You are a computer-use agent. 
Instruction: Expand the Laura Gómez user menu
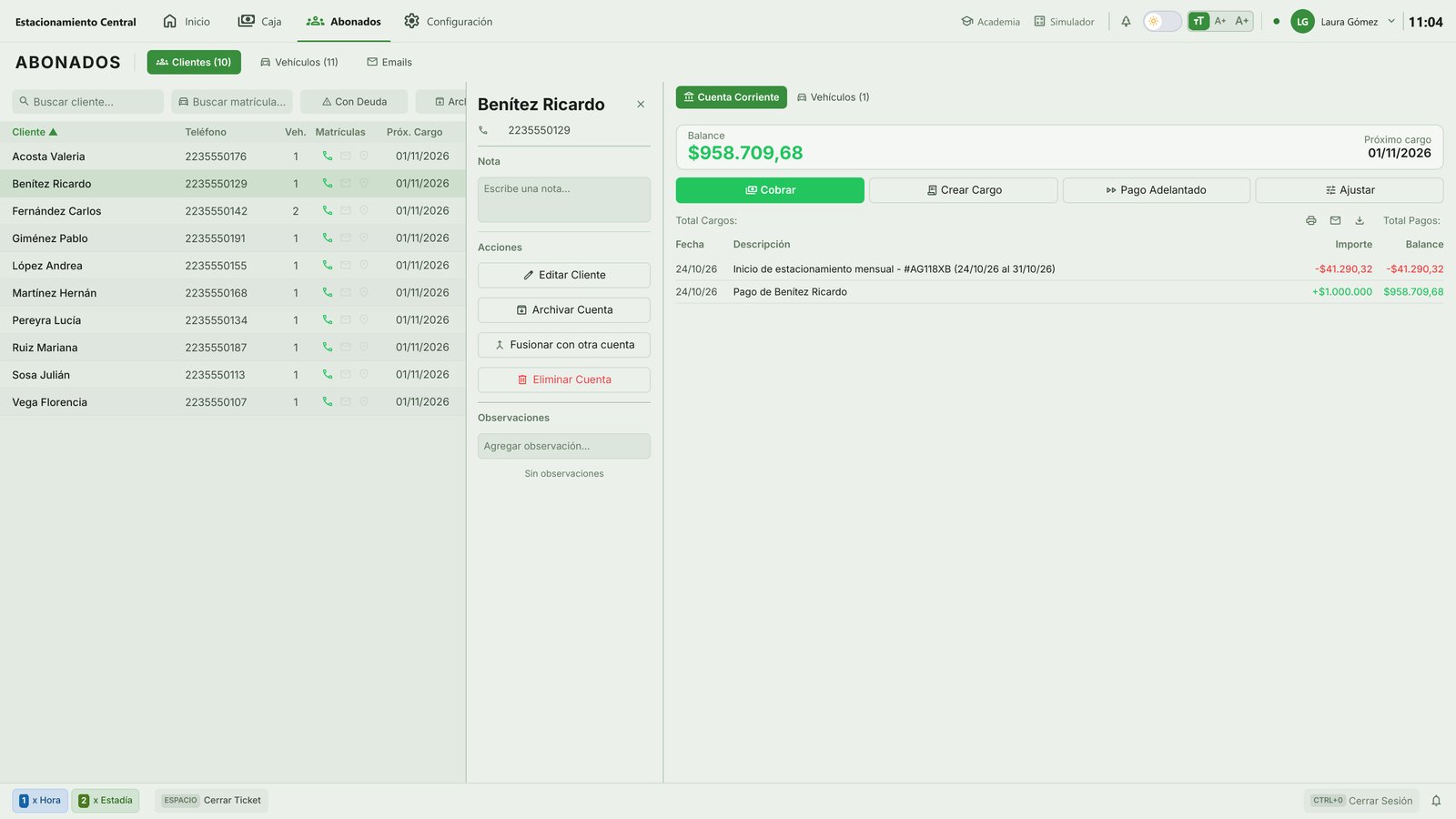(x=1391, y=21)
